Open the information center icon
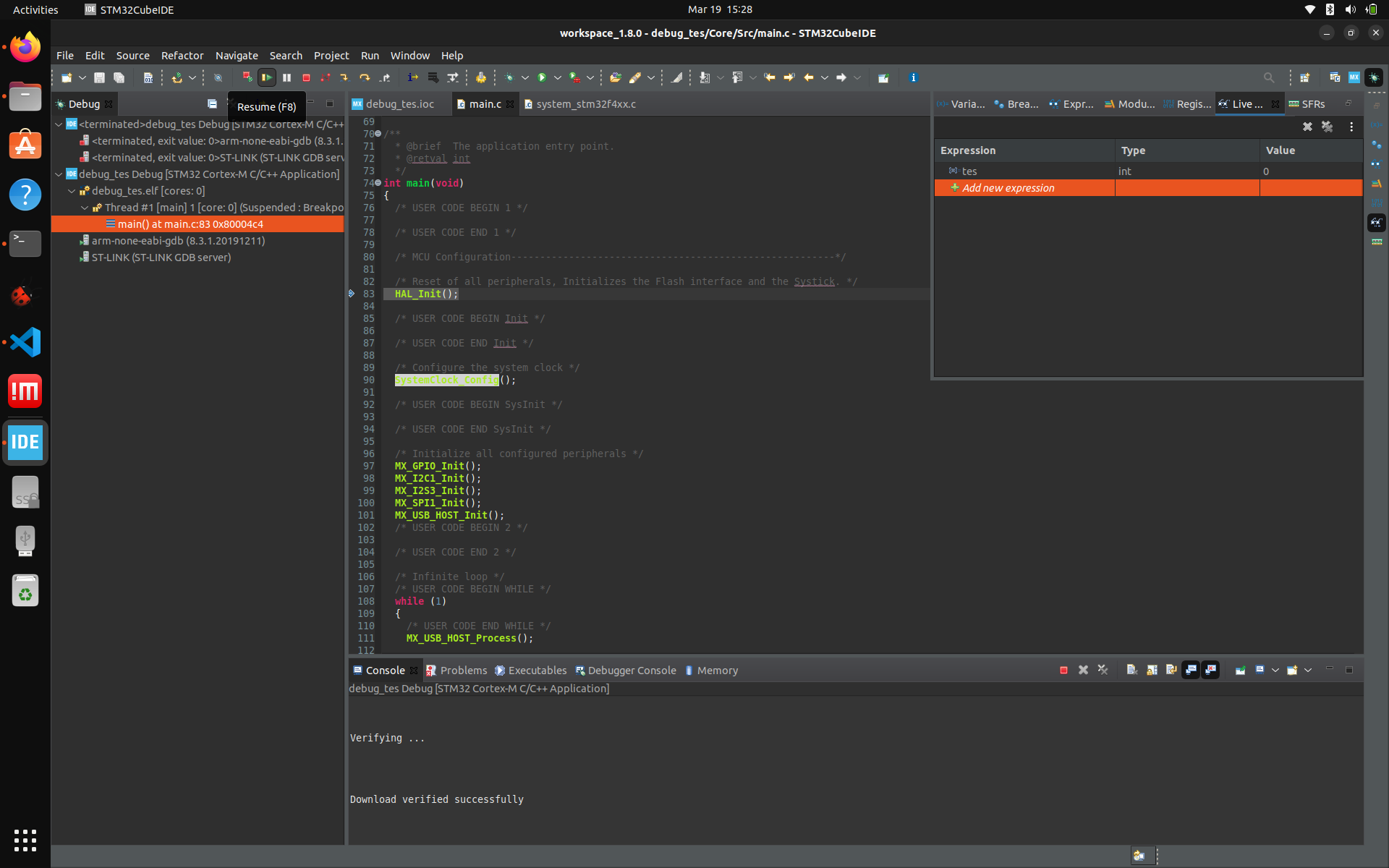 914,77
